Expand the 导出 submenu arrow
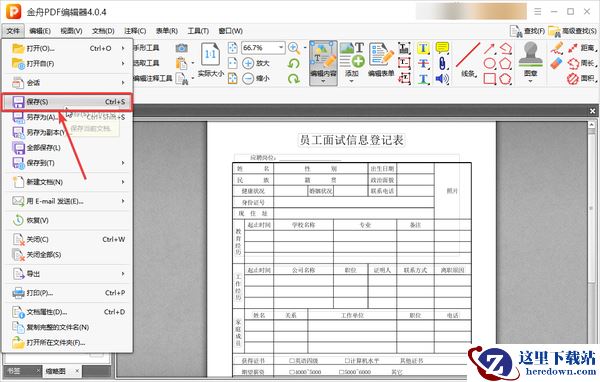Image resolution: width=600 pixels, height=382 pixels. (123, 274)
